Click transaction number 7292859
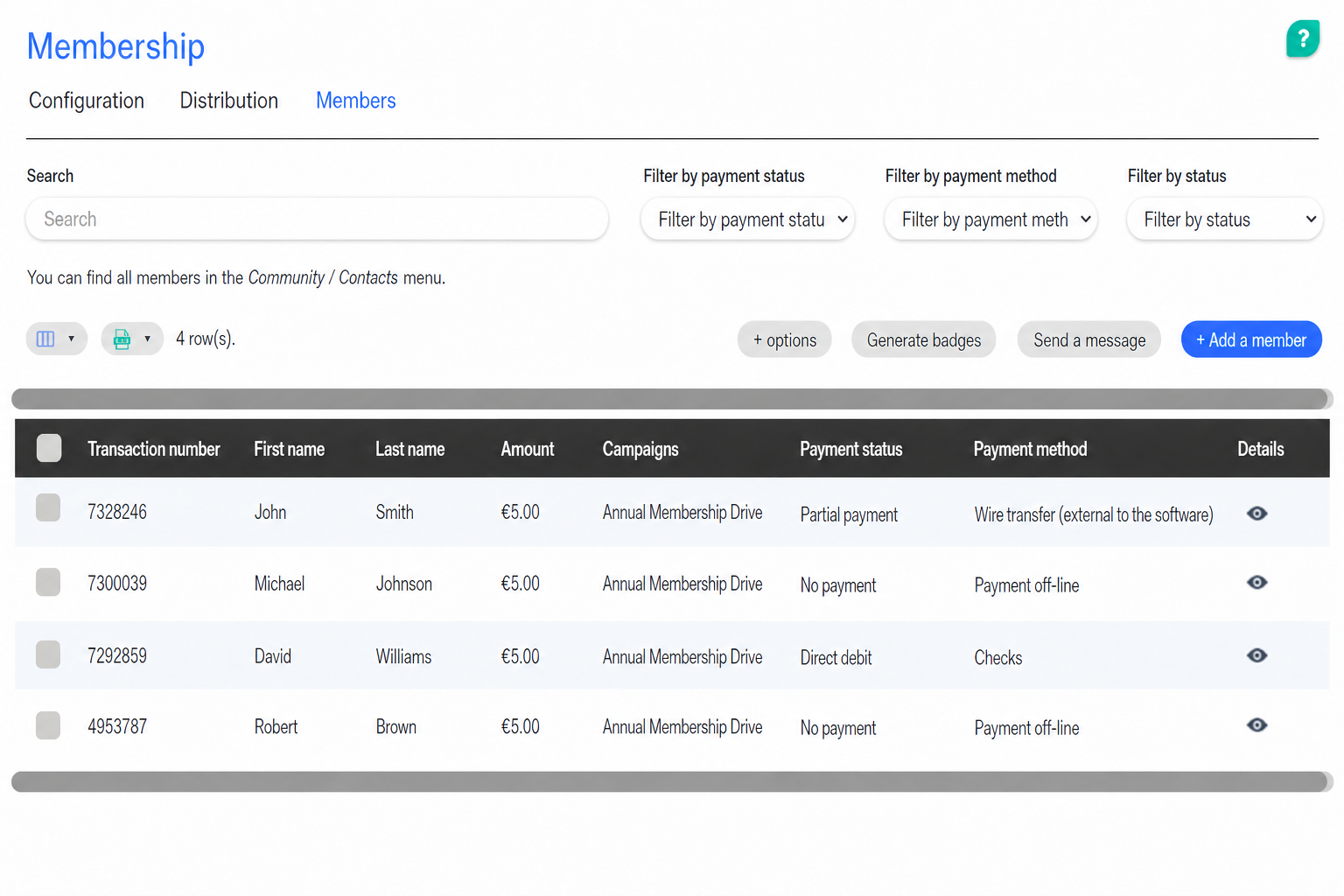This screenshot has height=896, width=1344. pyautogui.click(x=117, y=656)
